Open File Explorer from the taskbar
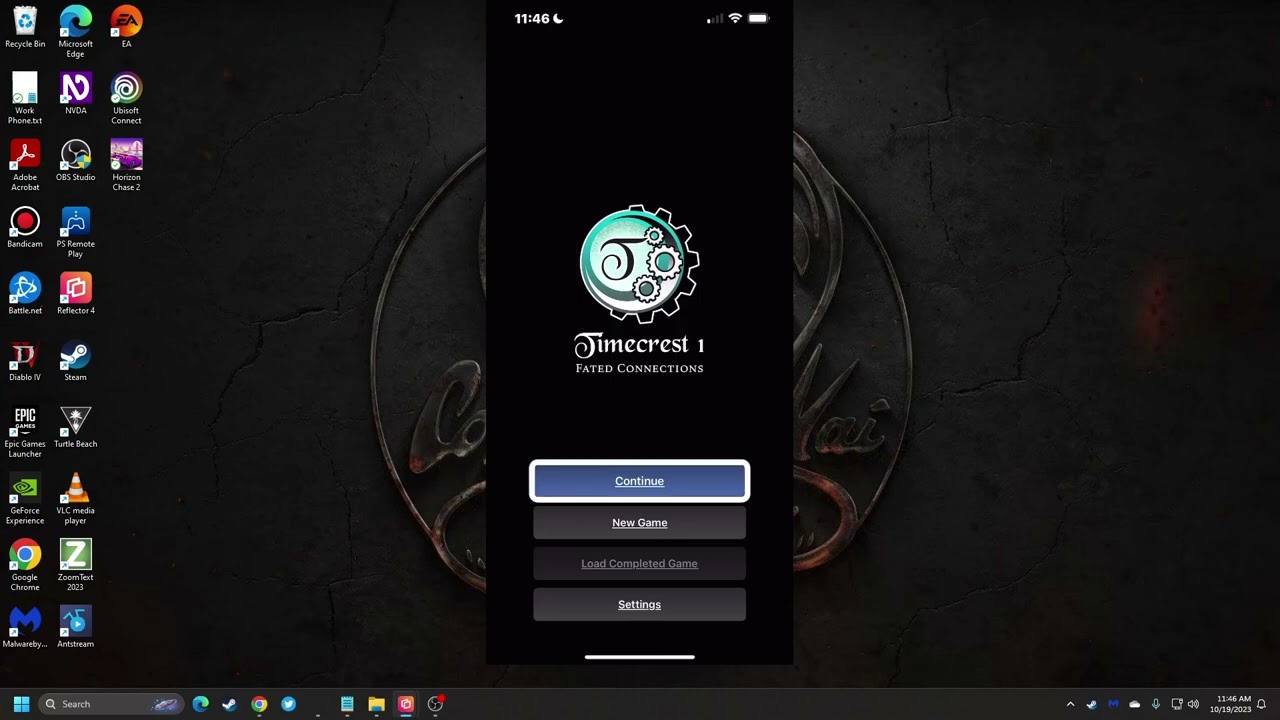 (x=376, y=704)
